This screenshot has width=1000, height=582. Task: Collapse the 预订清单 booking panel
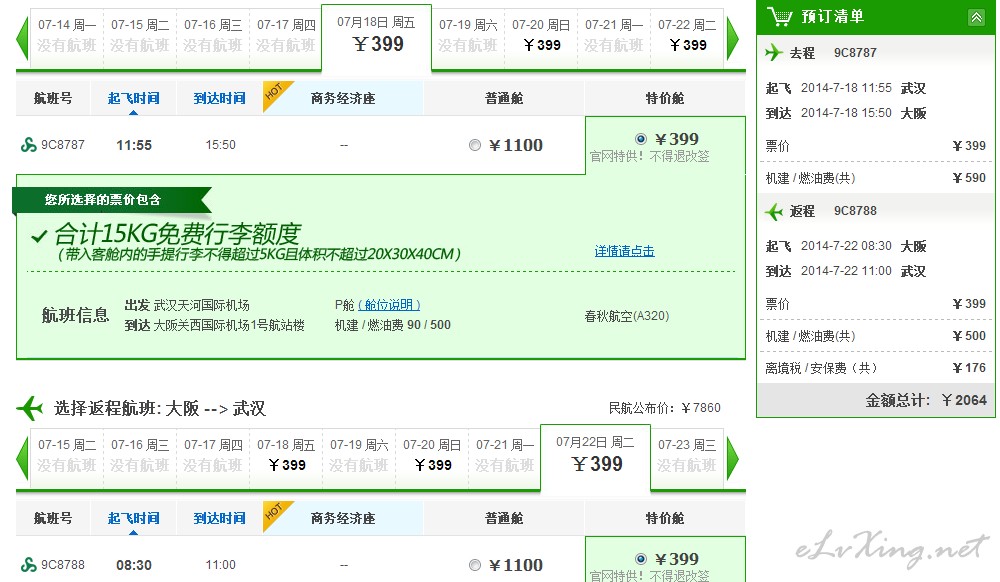pyautogui.click(x=976, y=17)
